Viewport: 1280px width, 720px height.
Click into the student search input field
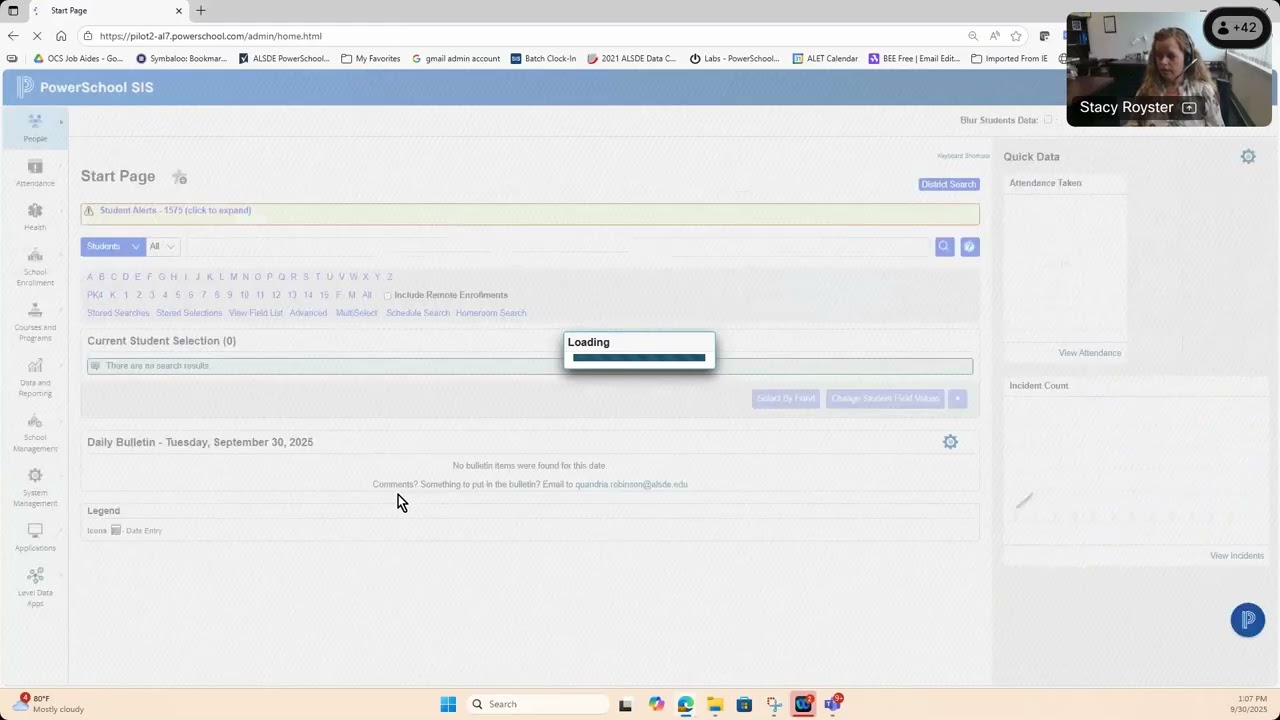click(x=556, y=246)
